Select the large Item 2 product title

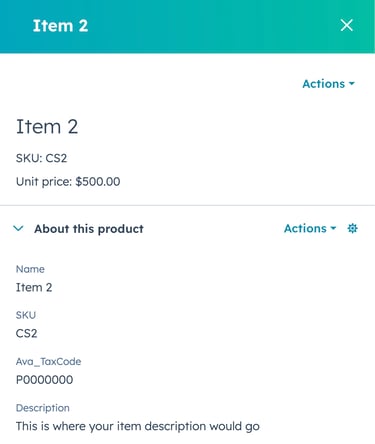47,127
